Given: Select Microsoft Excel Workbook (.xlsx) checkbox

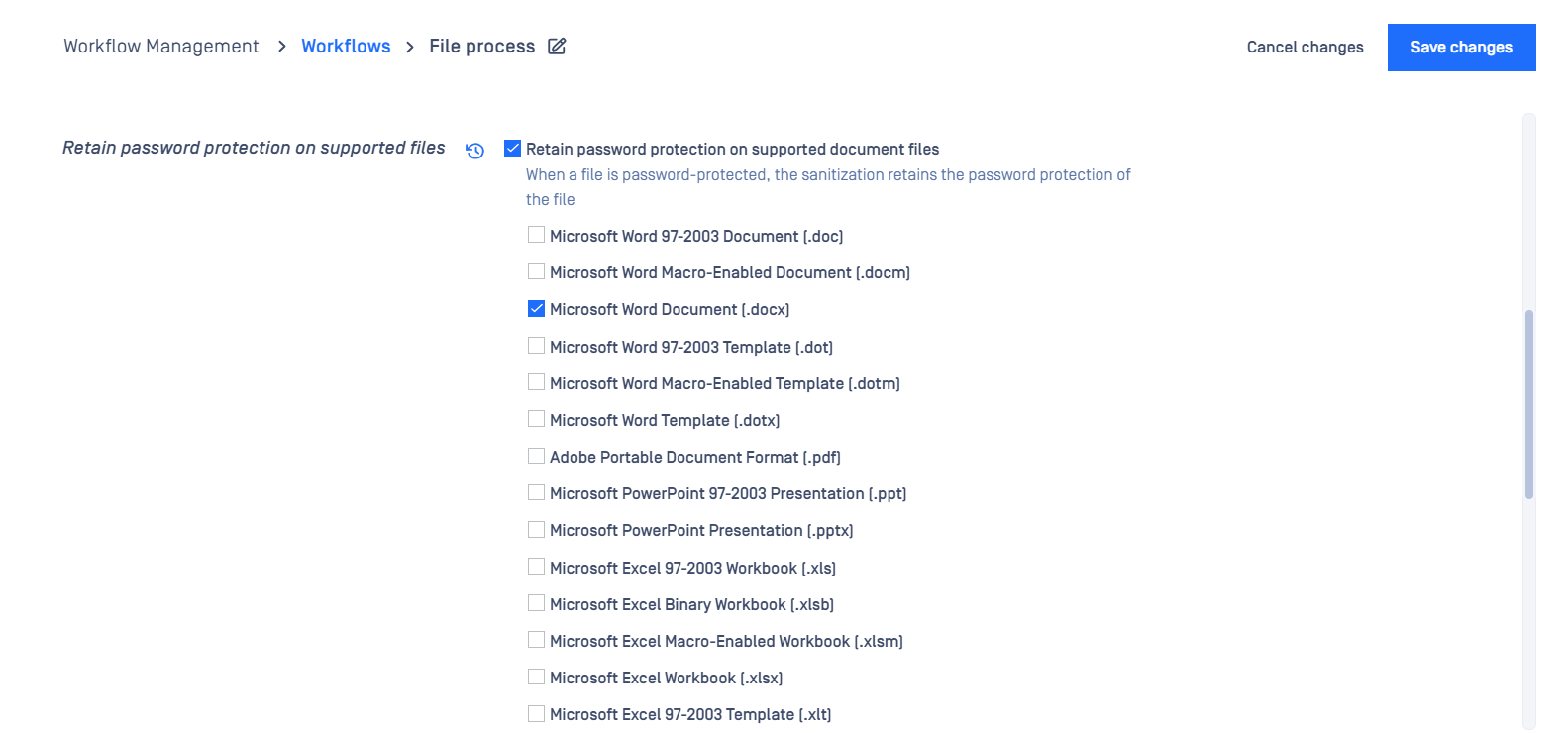Looking at the screenshot, I should point(536,677).
